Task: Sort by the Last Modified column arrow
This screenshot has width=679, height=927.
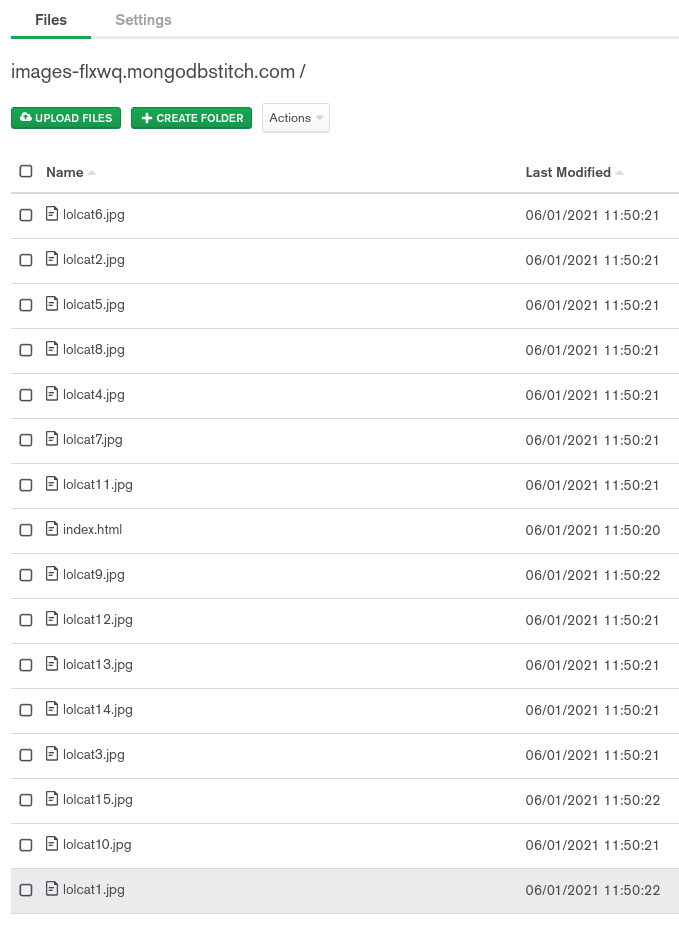Action: point(620,173)
